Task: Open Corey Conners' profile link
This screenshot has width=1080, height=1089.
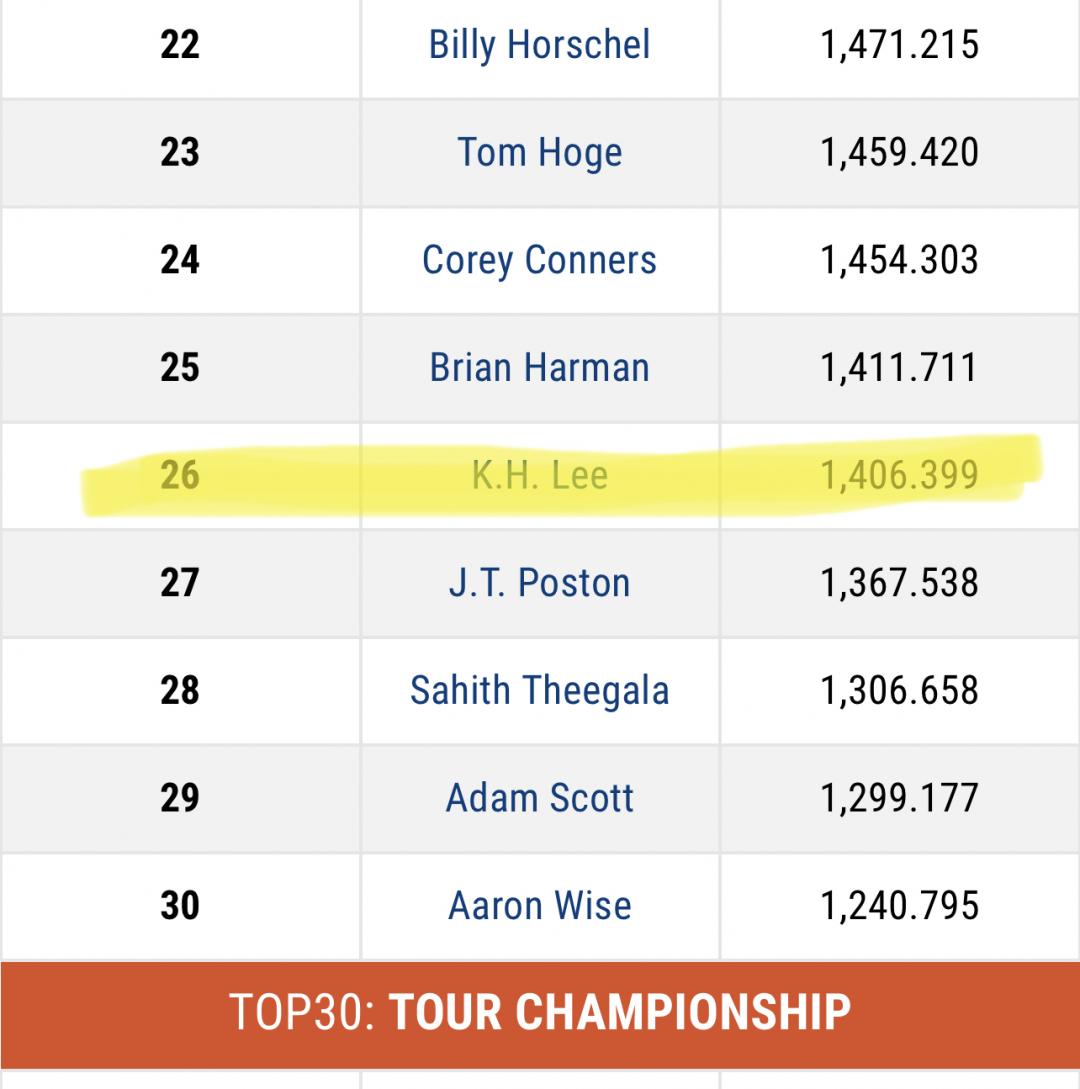Action: coord(539,260)
